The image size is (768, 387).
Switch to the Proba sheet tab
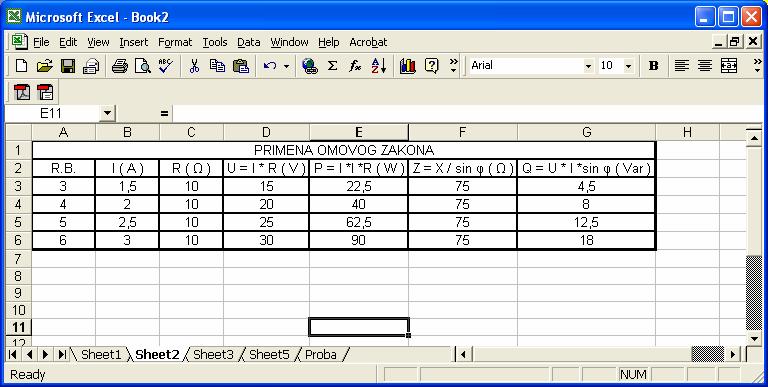[321, 354]
